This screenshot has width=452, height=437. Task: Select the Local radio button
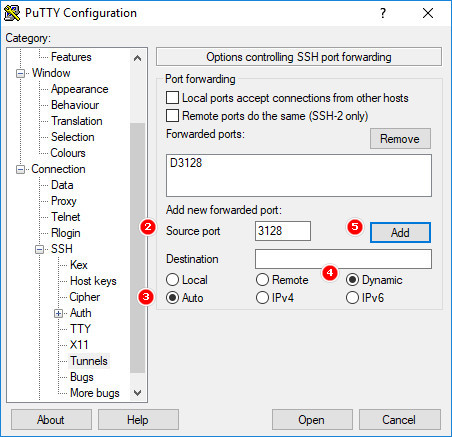tap(172, 280)
